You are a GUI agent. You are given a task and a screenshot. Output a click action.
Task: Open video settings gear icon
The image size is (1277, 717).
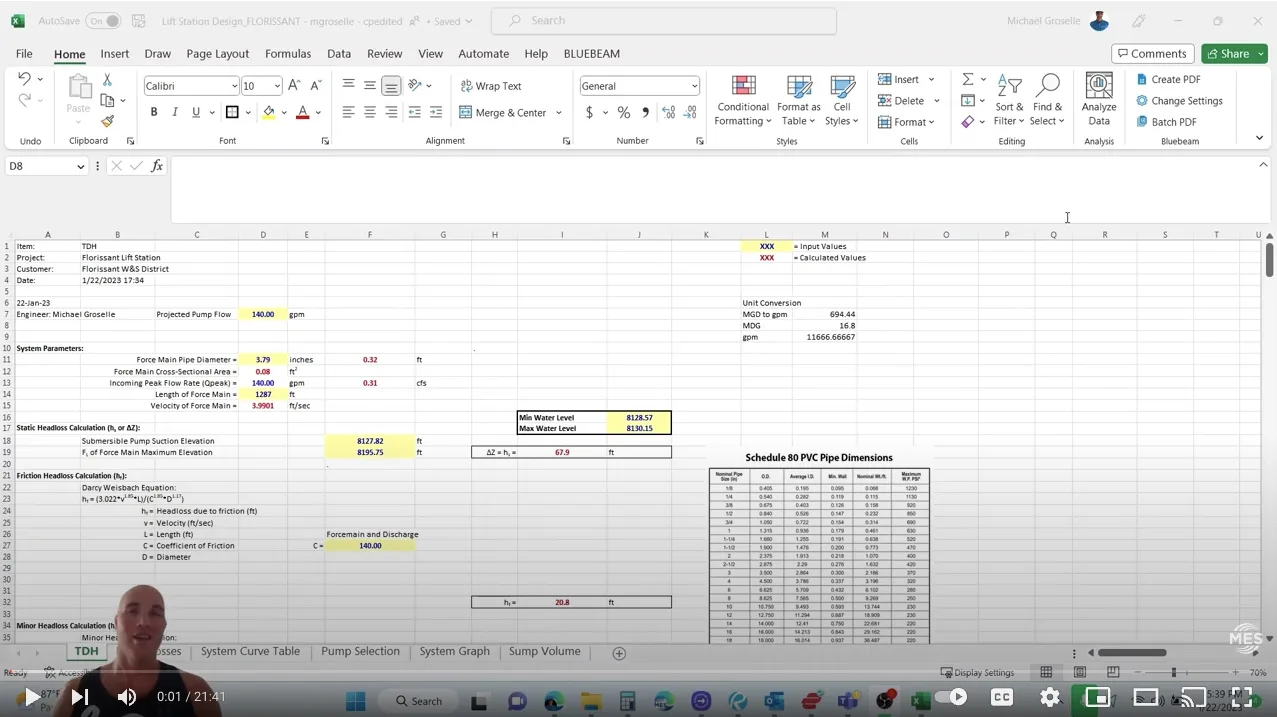(1050, 697)
